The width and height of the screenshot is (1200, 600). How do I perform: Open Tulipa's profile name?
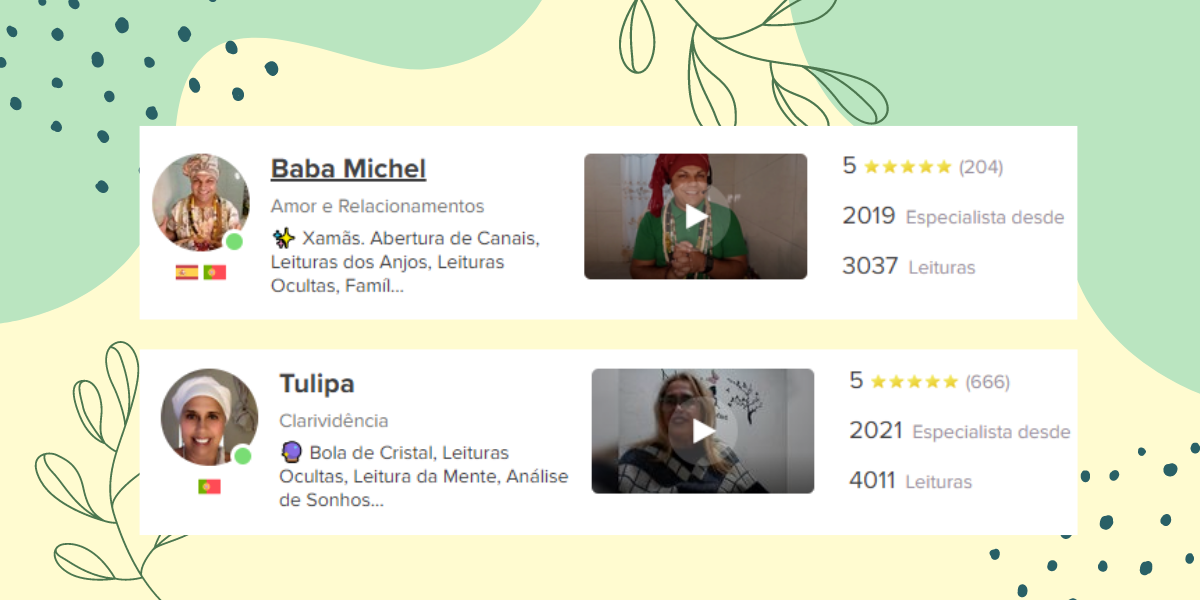(317, 384)
